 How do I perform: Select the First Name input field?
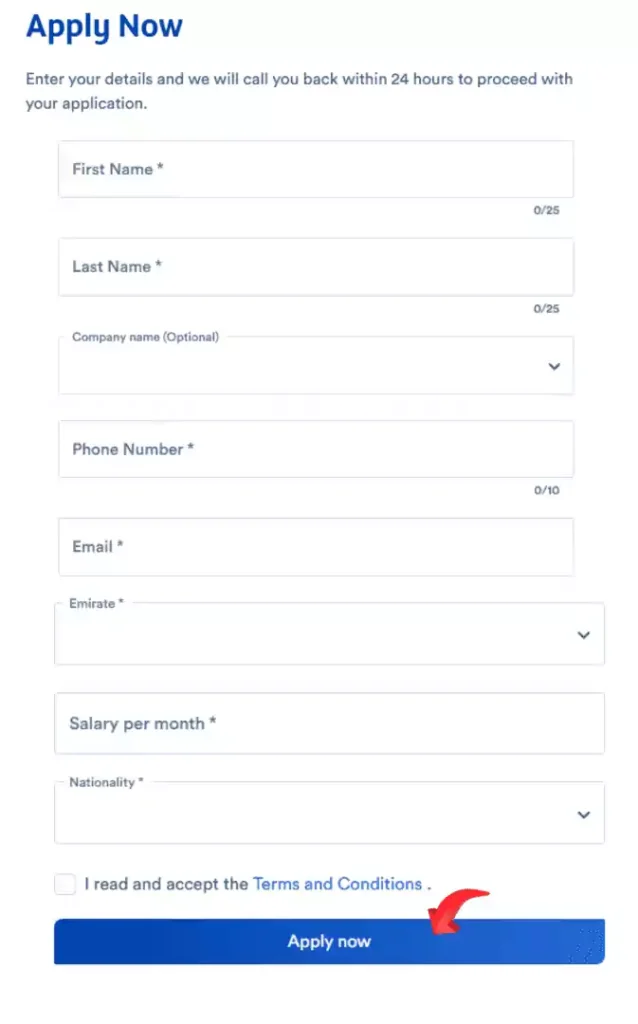[x=316, y=169]
